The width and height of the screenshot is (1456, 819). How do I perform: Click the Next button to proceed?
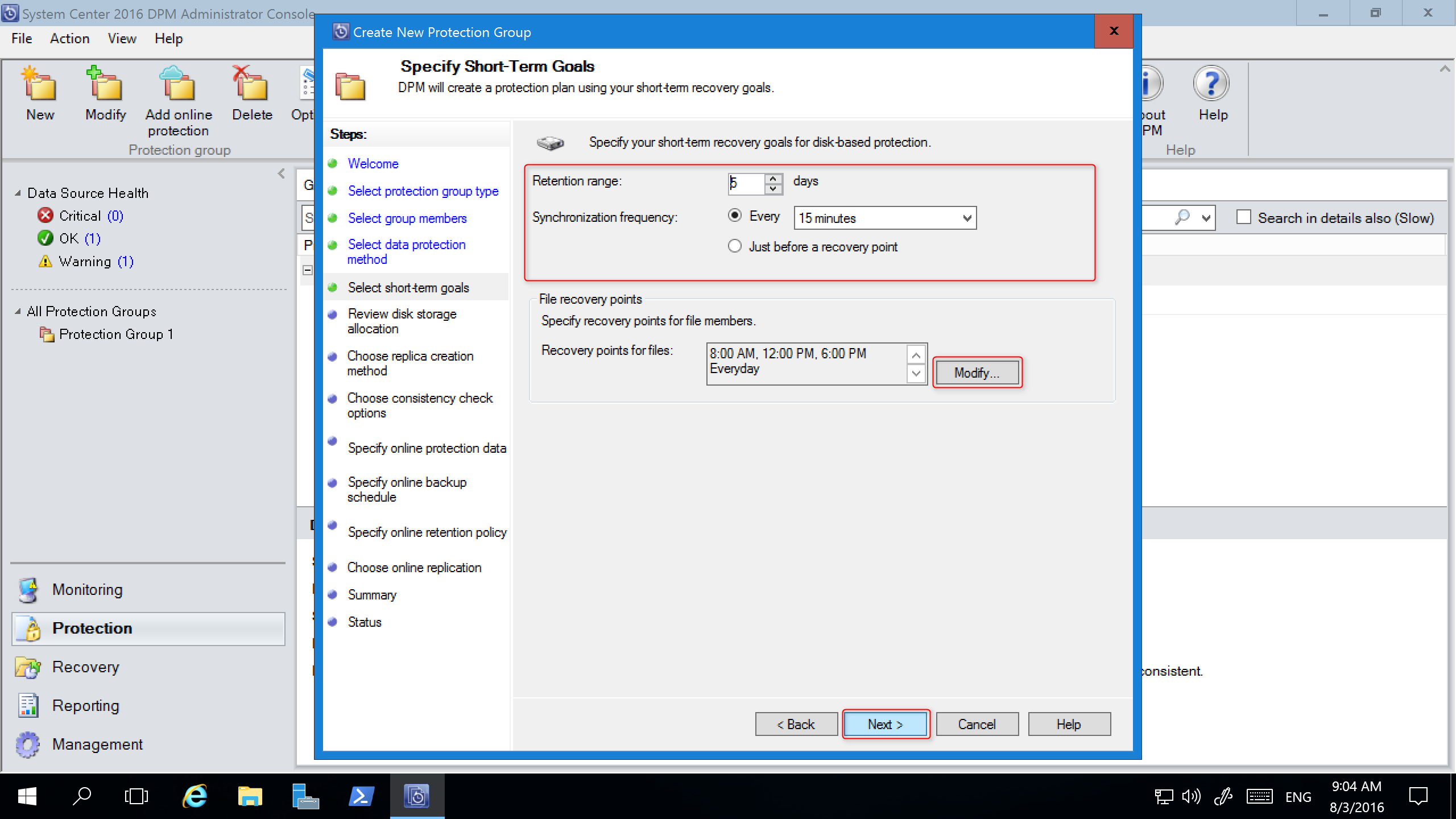[884, 724]
